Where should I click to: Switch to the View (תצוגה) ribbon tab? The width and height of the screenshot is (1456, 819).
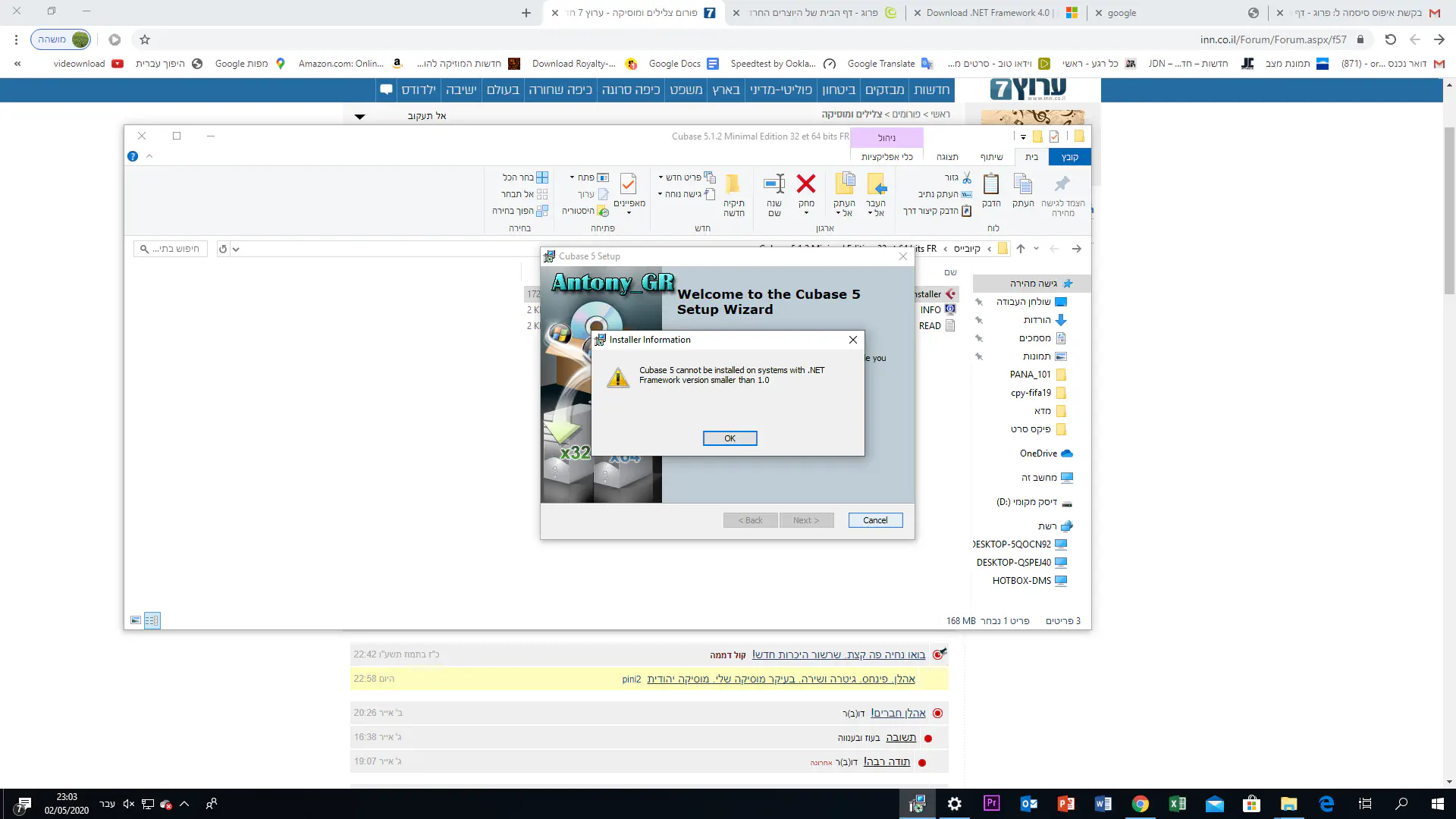(x=947, y=157)
